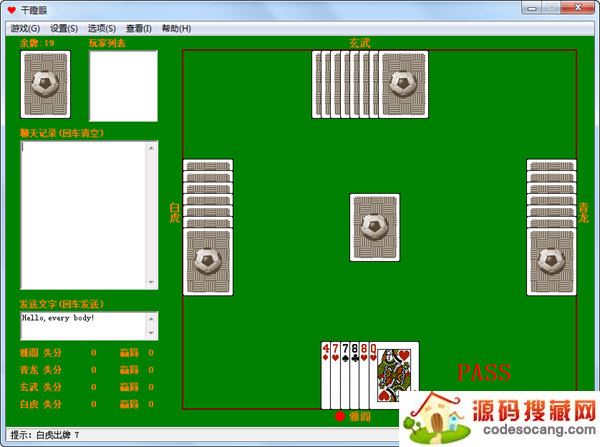Select the 8 of clubs card

point(353,375)
